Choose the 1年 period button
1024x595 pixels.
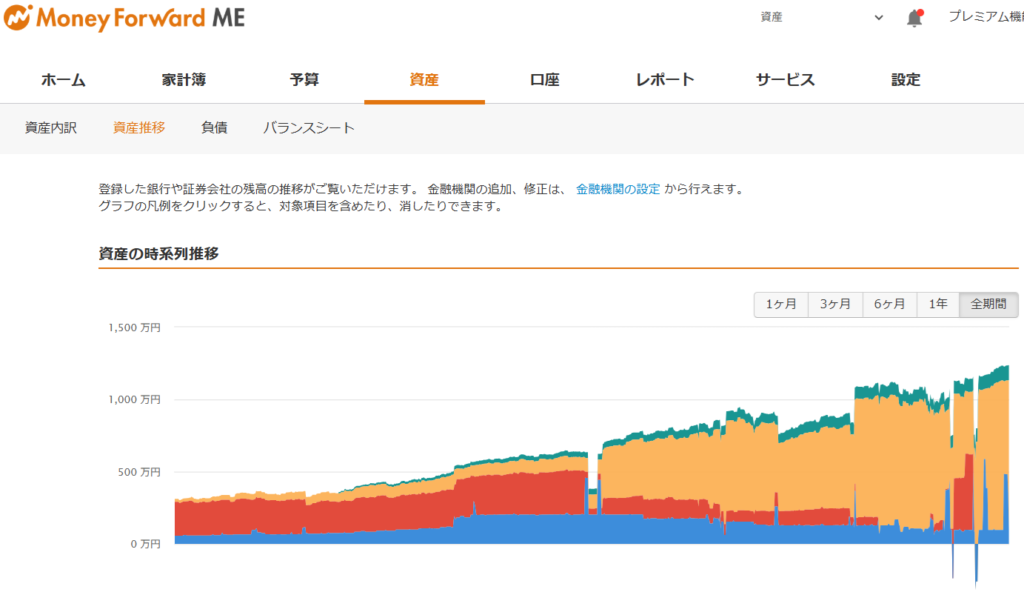coord(938,305)
